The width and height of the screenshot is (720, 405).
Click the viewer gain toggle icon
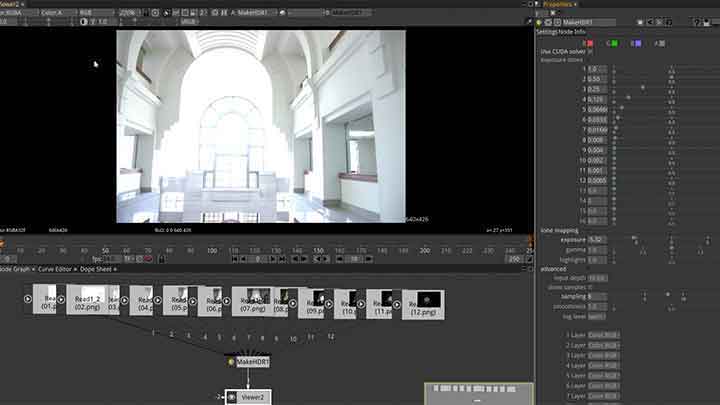tap(84, 22)
